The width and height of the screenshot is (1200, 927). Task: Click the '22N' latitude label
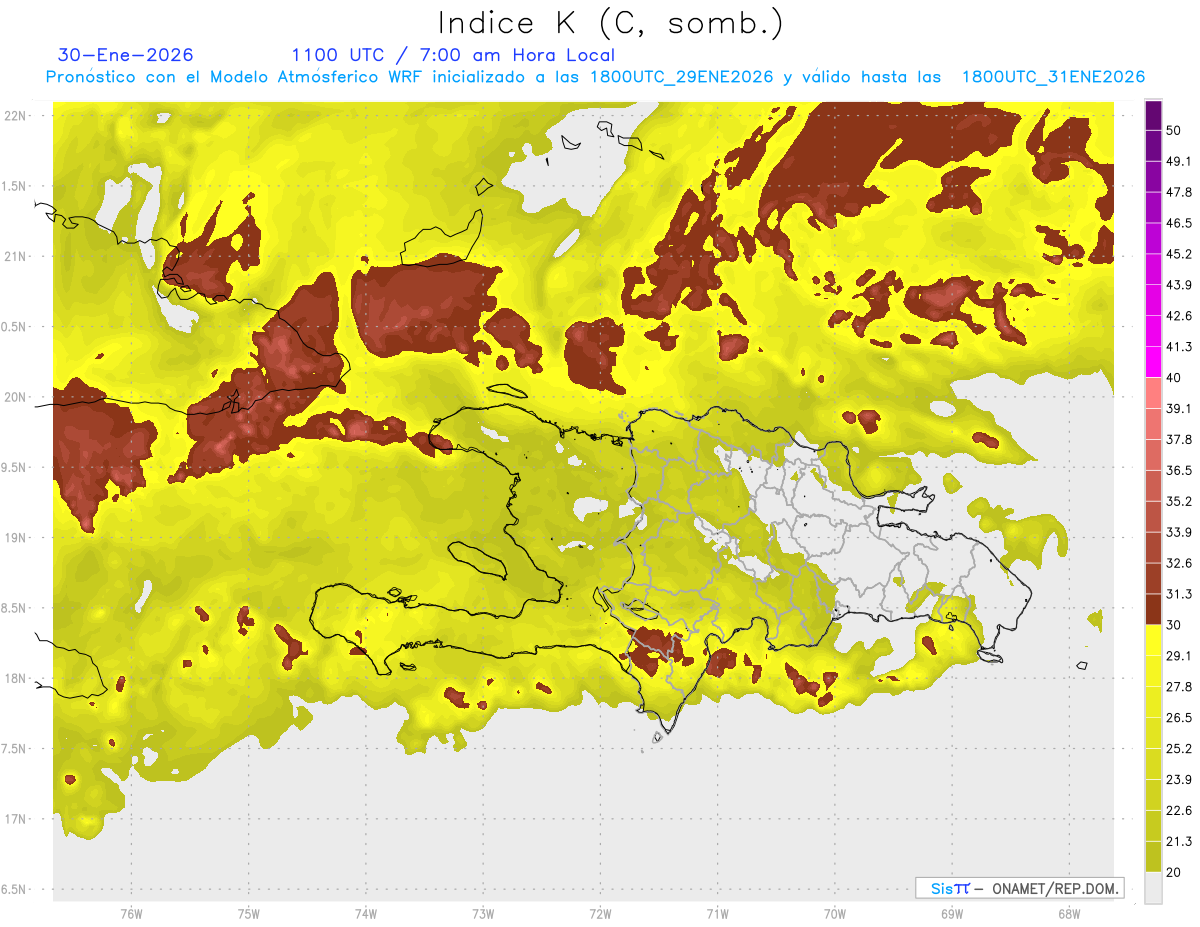tap(17, 115)
